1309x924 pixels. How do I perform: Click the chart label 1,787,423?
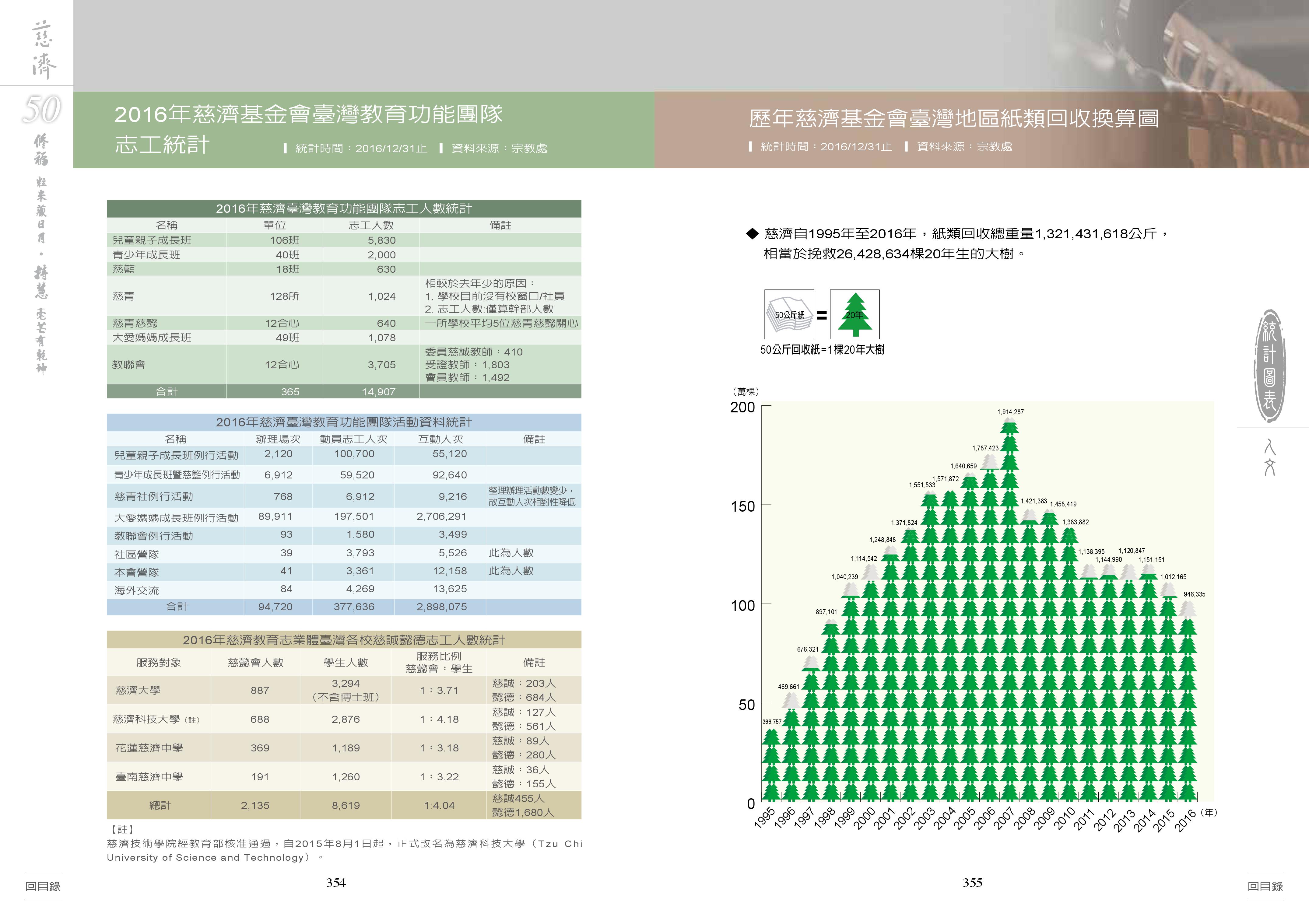click(985, 448)
